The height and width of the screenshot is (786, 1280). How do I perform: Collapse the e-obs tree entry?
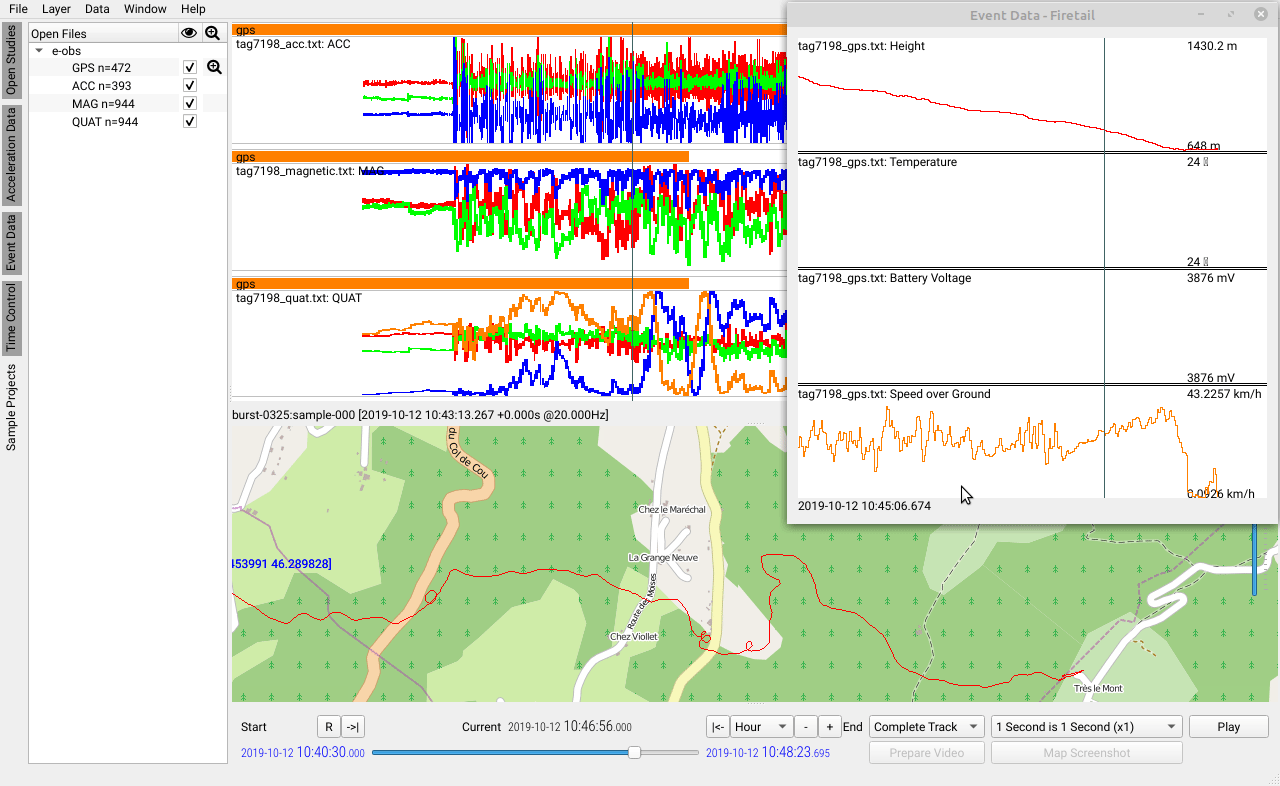[x=39, y=50]
